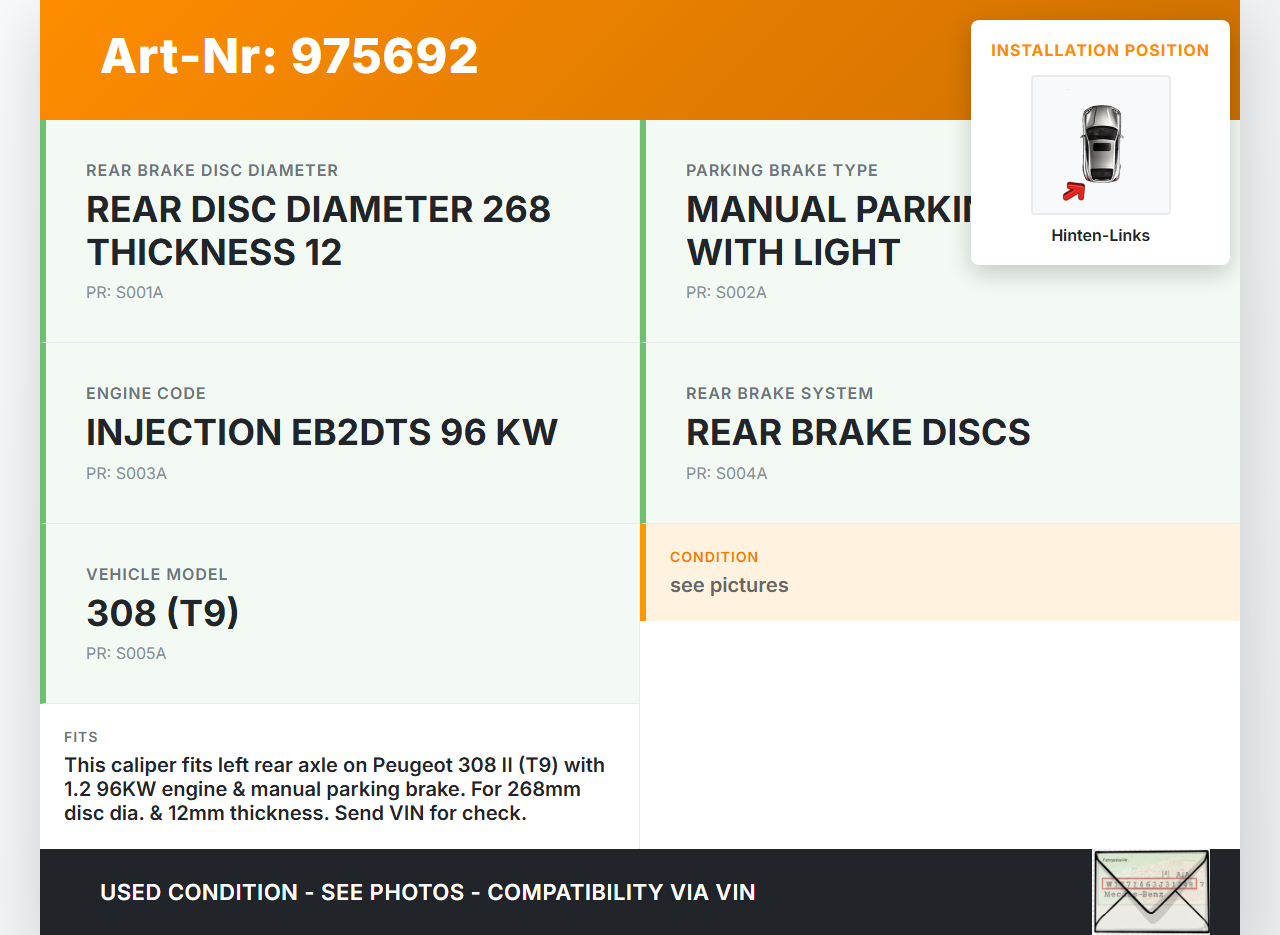Image resolution: width=1280 pixels, height=935 pixels.
Task: Click the Engine Code label
Action: click(146, 393)
